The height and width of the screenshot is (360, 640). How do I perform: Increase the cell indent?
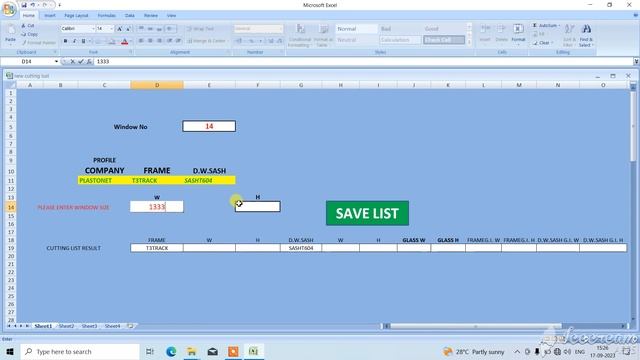178,41
